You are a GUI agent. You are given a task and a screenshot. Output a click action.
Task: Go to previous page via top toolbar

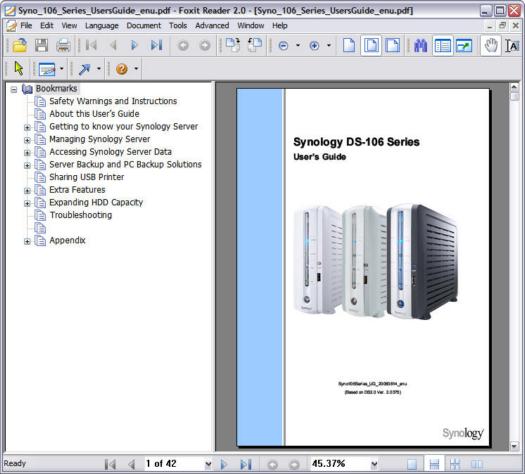(x=113, y=45)
